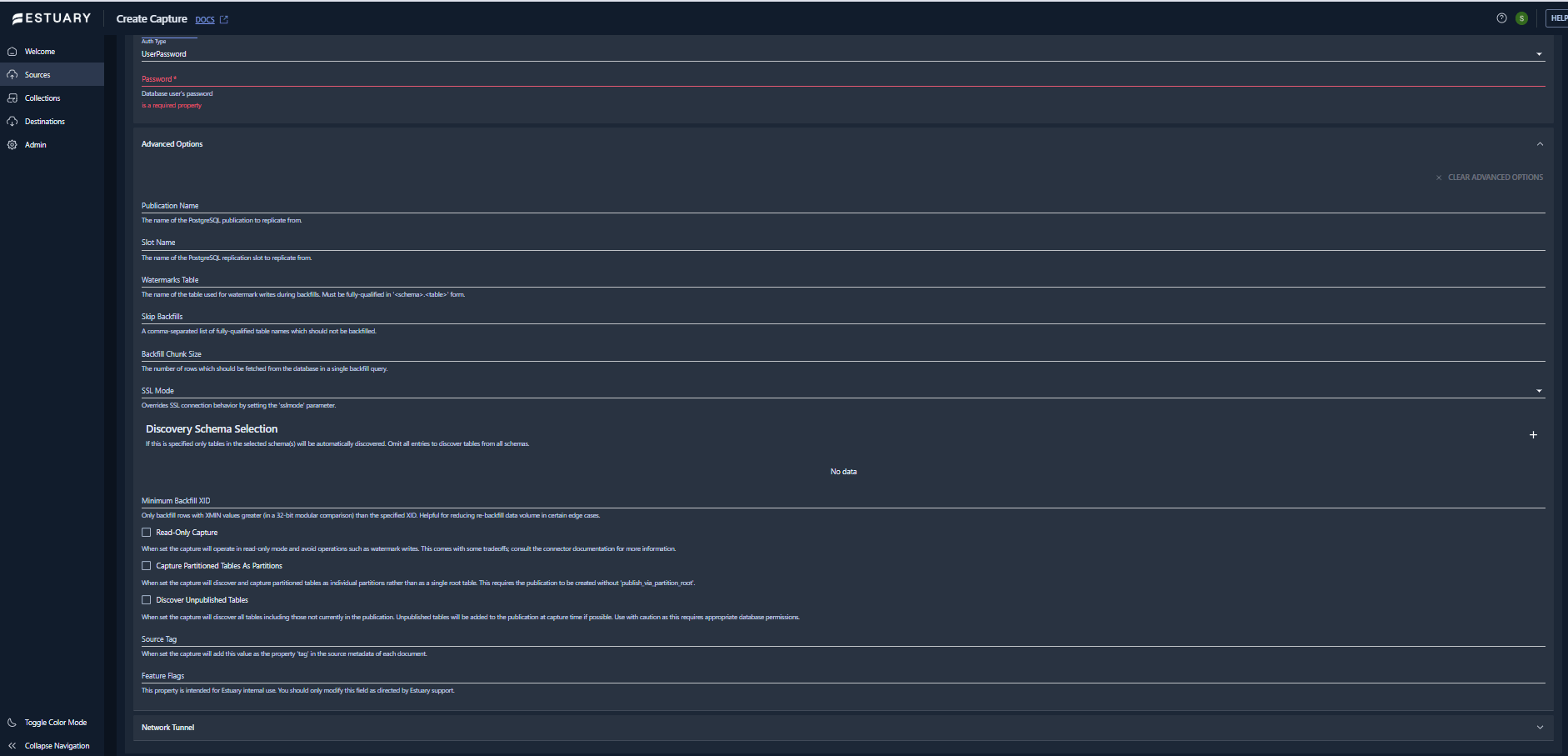Open Collections from the sidebar icon
1568x756 pixels.
(x=12, y=98)
